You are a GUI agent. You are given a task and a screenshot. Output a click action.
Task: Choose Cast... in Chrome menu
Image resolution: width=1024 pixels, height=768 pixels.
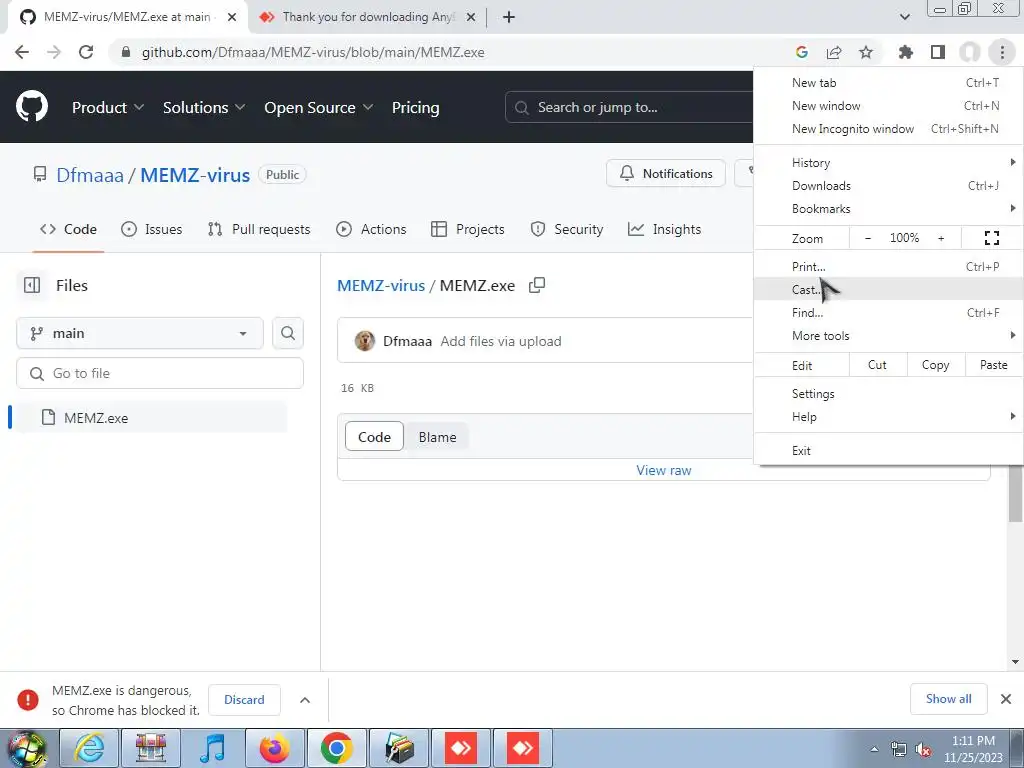[x=888, y=289]
